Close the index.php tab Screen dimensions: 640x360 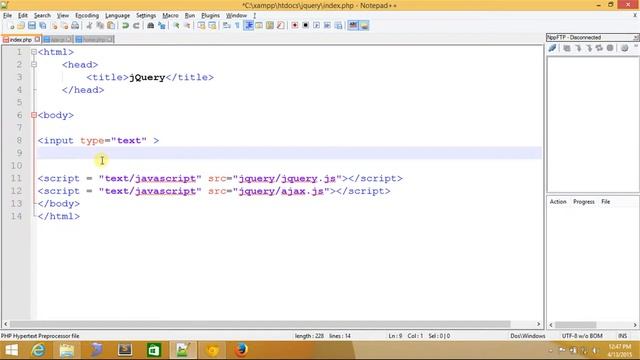pos(37,39)
